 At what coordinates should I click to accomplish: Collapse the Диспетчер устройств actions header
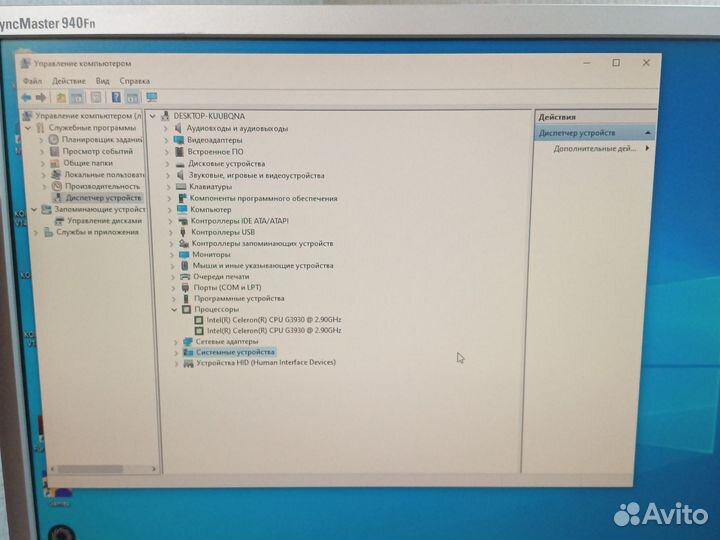pos(647,133)
